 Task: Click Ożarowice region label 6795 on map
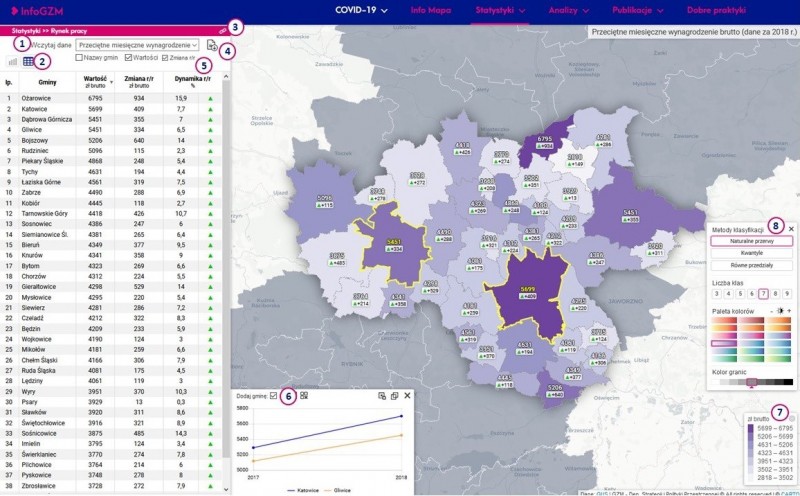(x=544, y=139)
